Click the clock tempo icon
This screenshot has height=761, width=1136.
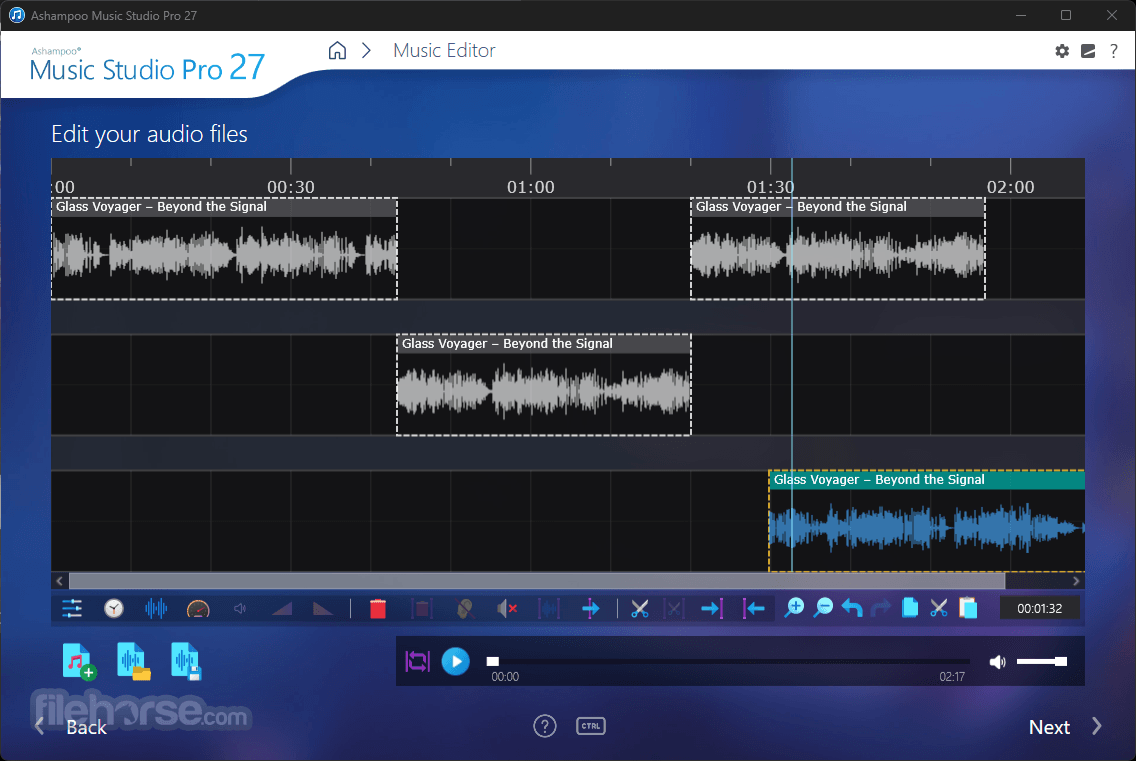tap(114, 608)
